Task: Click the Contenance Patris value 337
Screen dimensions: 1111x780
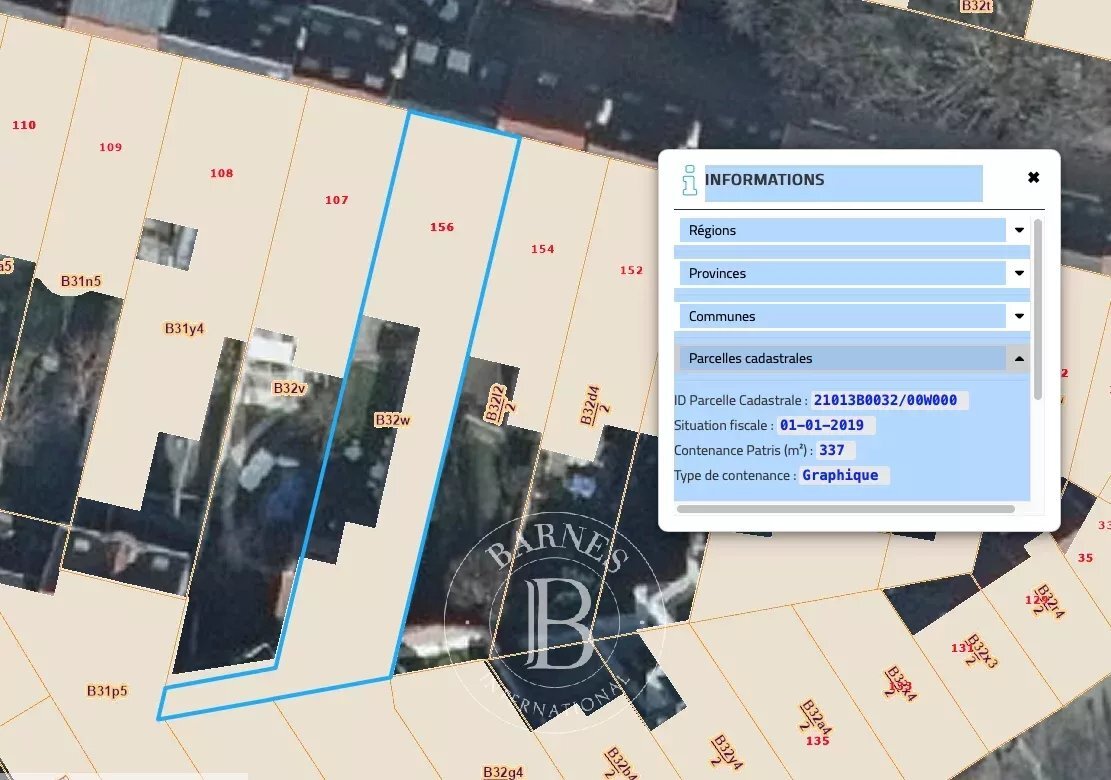Action: click(x=832, y=450)
